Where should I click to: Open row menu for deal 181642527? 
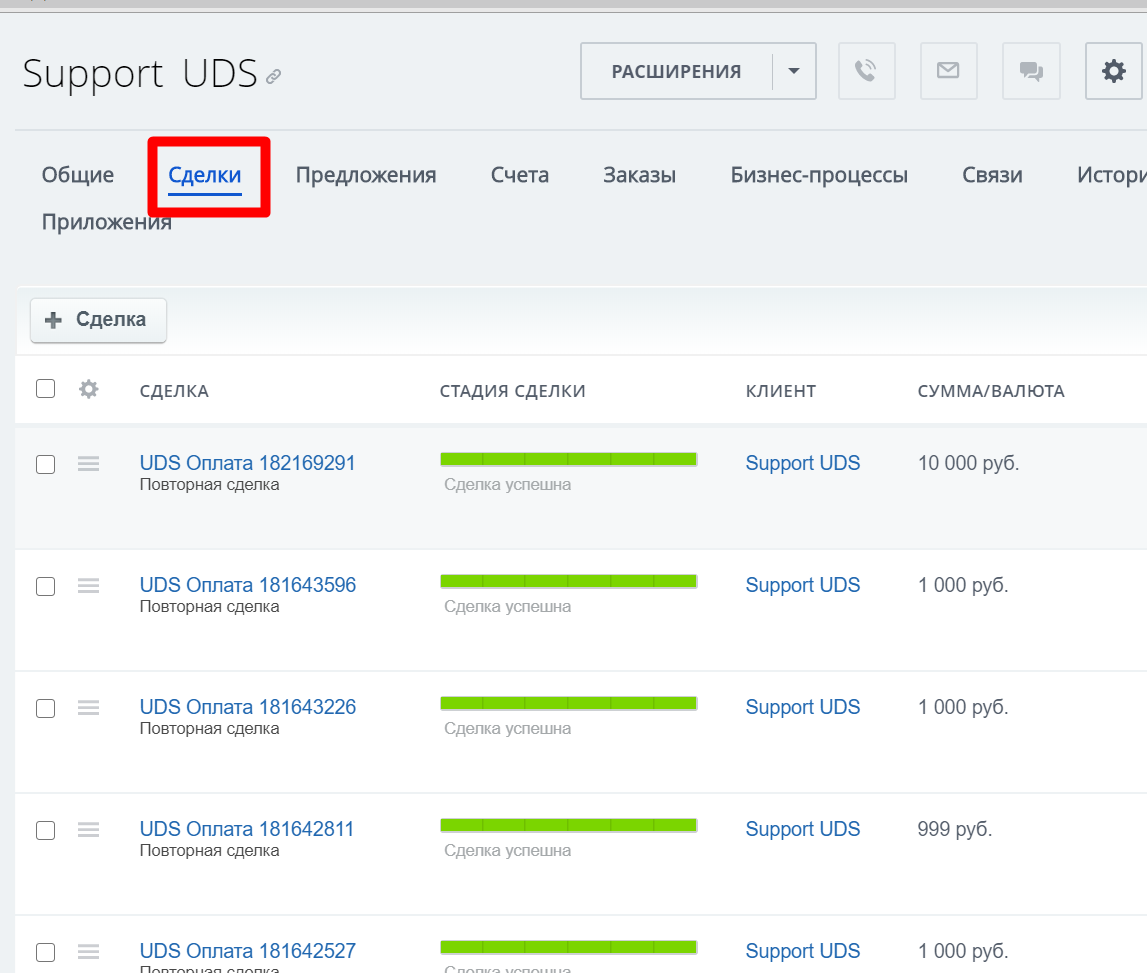[x=89, y=951]
